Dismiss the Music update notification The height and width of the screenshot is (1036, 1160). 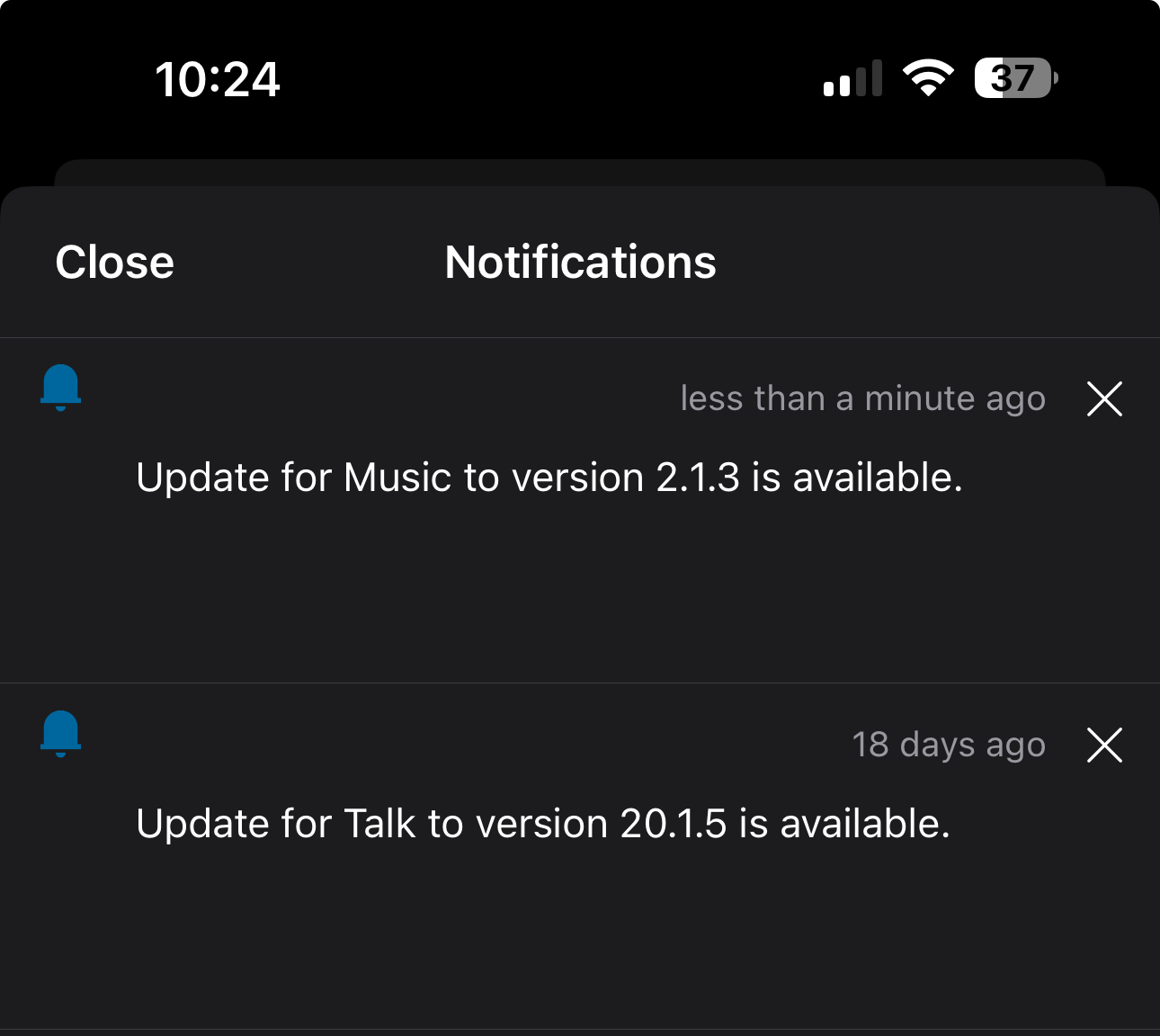click(1104, 398)
